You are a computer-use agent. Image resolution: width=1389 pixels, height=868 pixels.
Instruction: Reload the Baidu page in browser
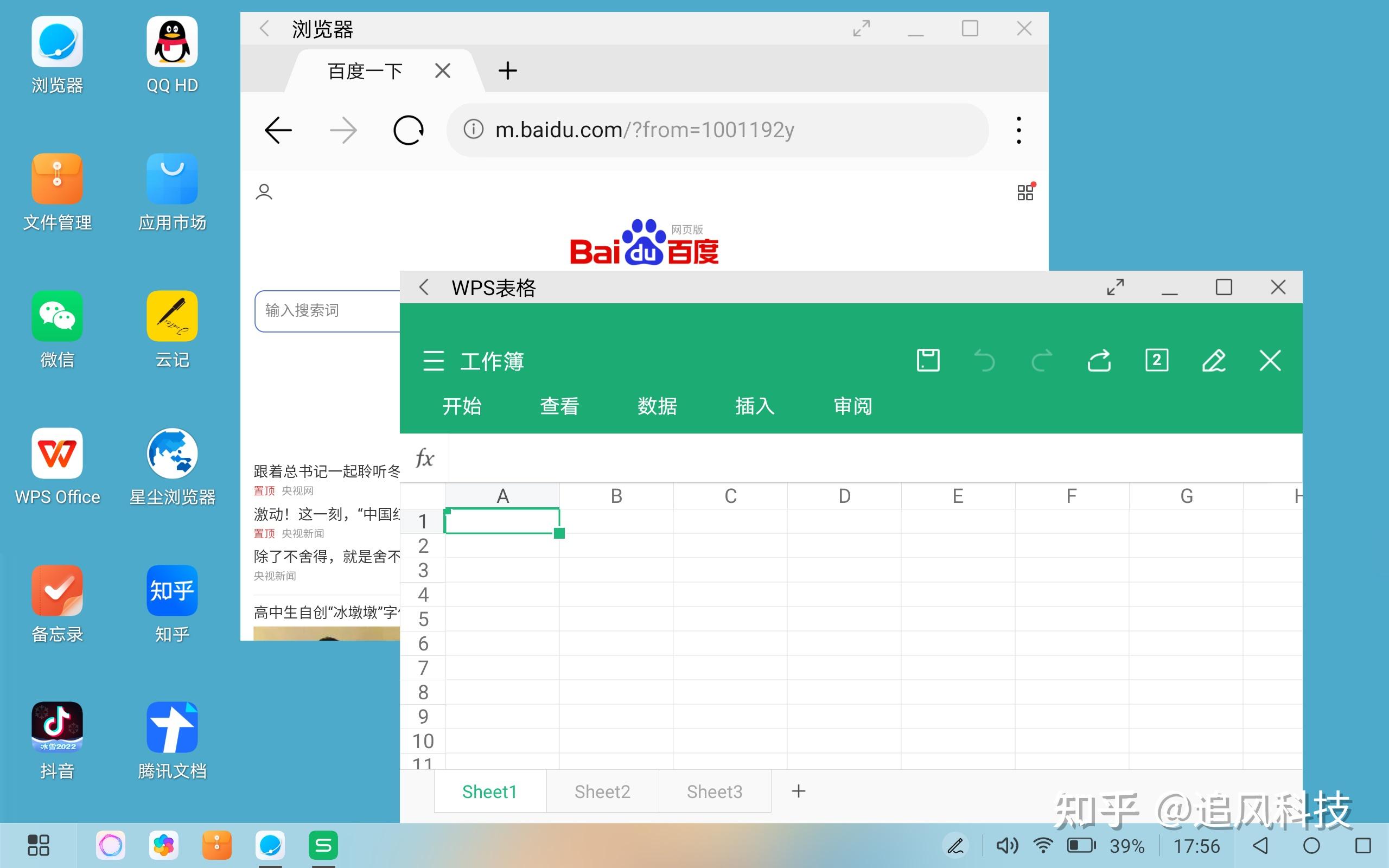pyautogui.click(x=408, y=130)
